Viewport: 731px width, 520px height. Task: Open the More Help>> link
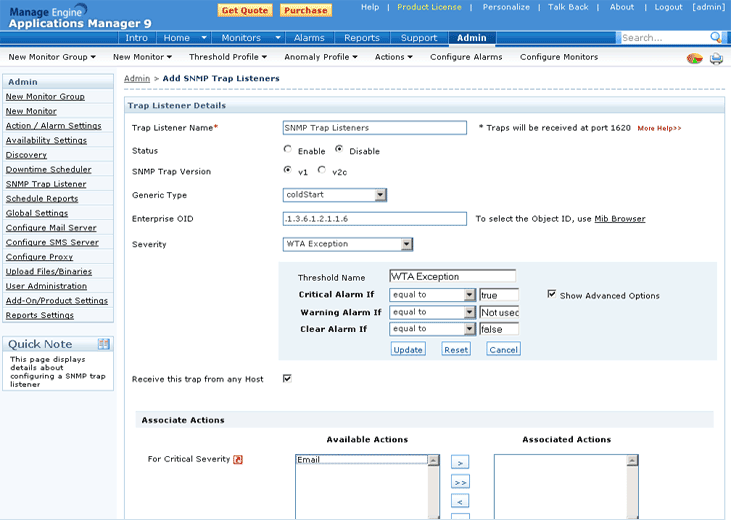(659, 128)
